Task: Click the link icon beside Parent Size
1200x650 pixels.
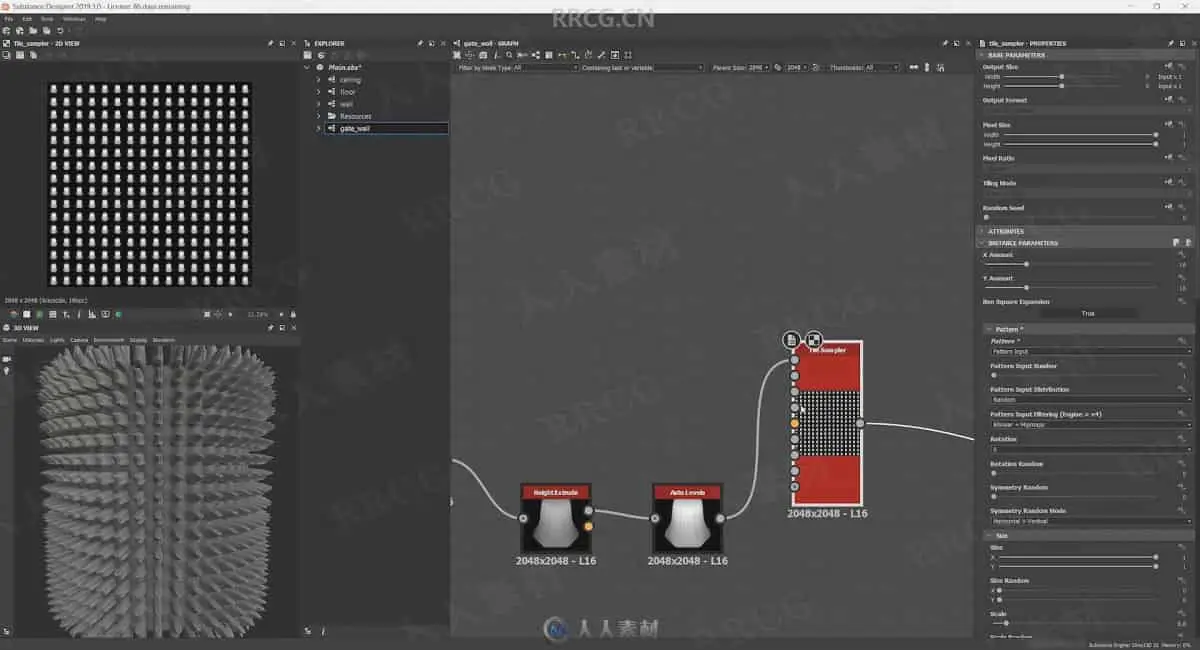Action: 778,67
